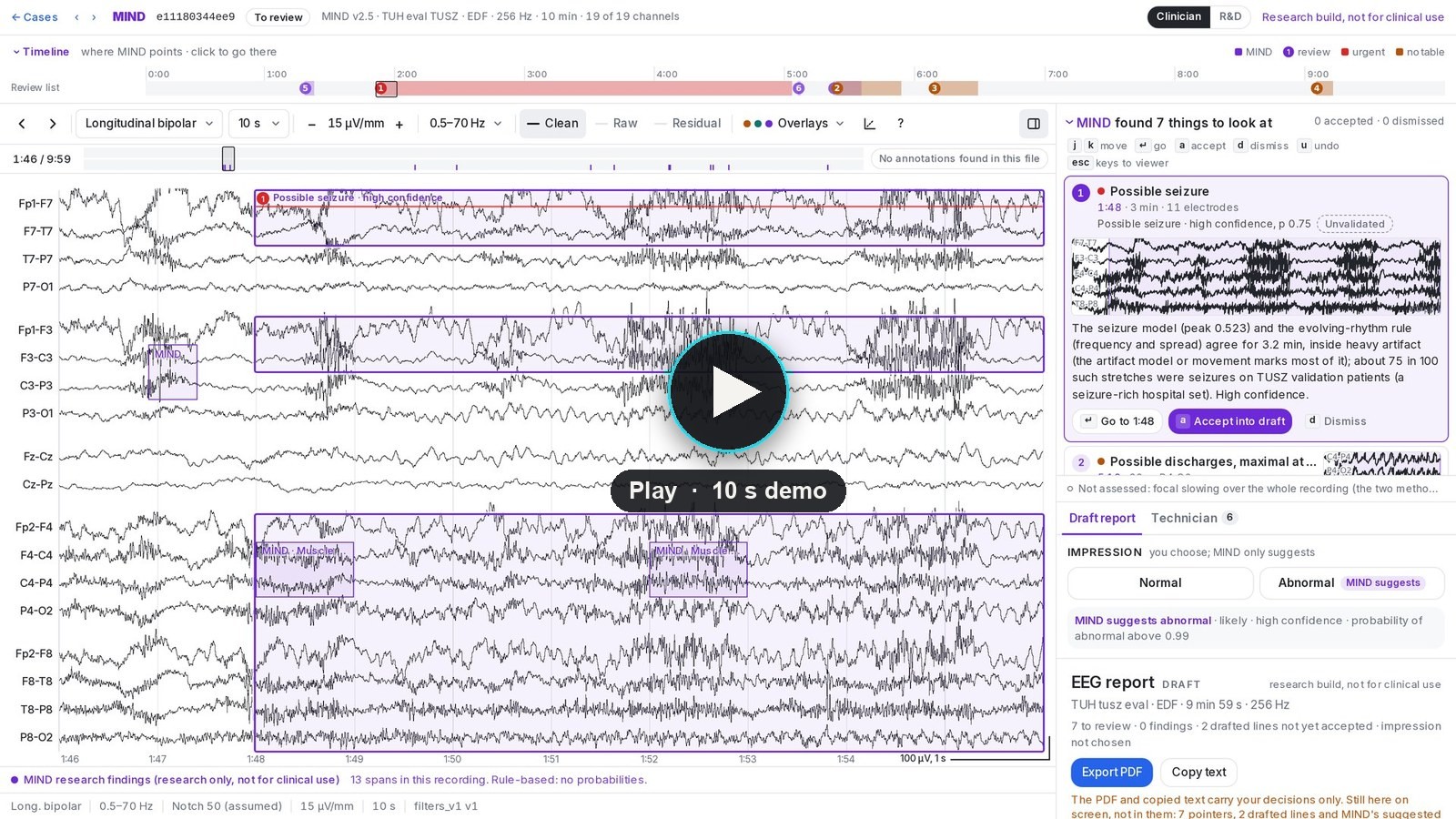Open previous case with top-bar left chevron

(x=76, y=16)
